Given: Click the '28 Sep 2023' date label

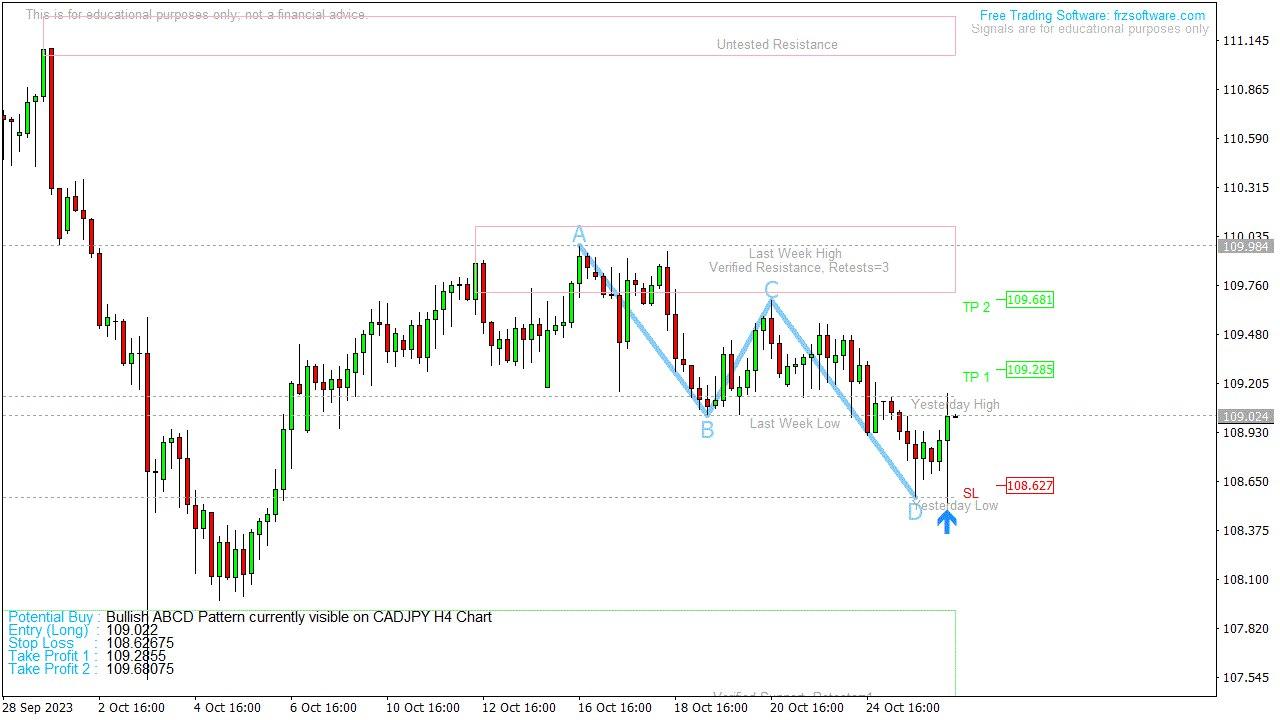Looking at the screenshot, I should point(36,707).
